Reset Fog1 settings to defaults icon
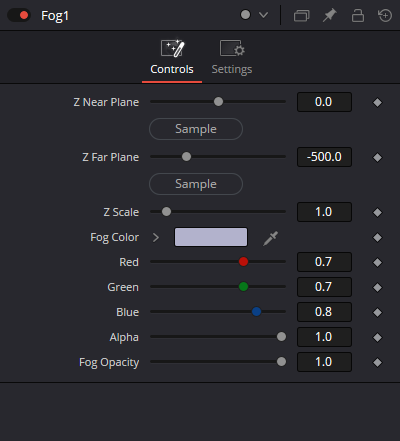The width and height of the screenshot is (400, 441). tap(385, 15)
